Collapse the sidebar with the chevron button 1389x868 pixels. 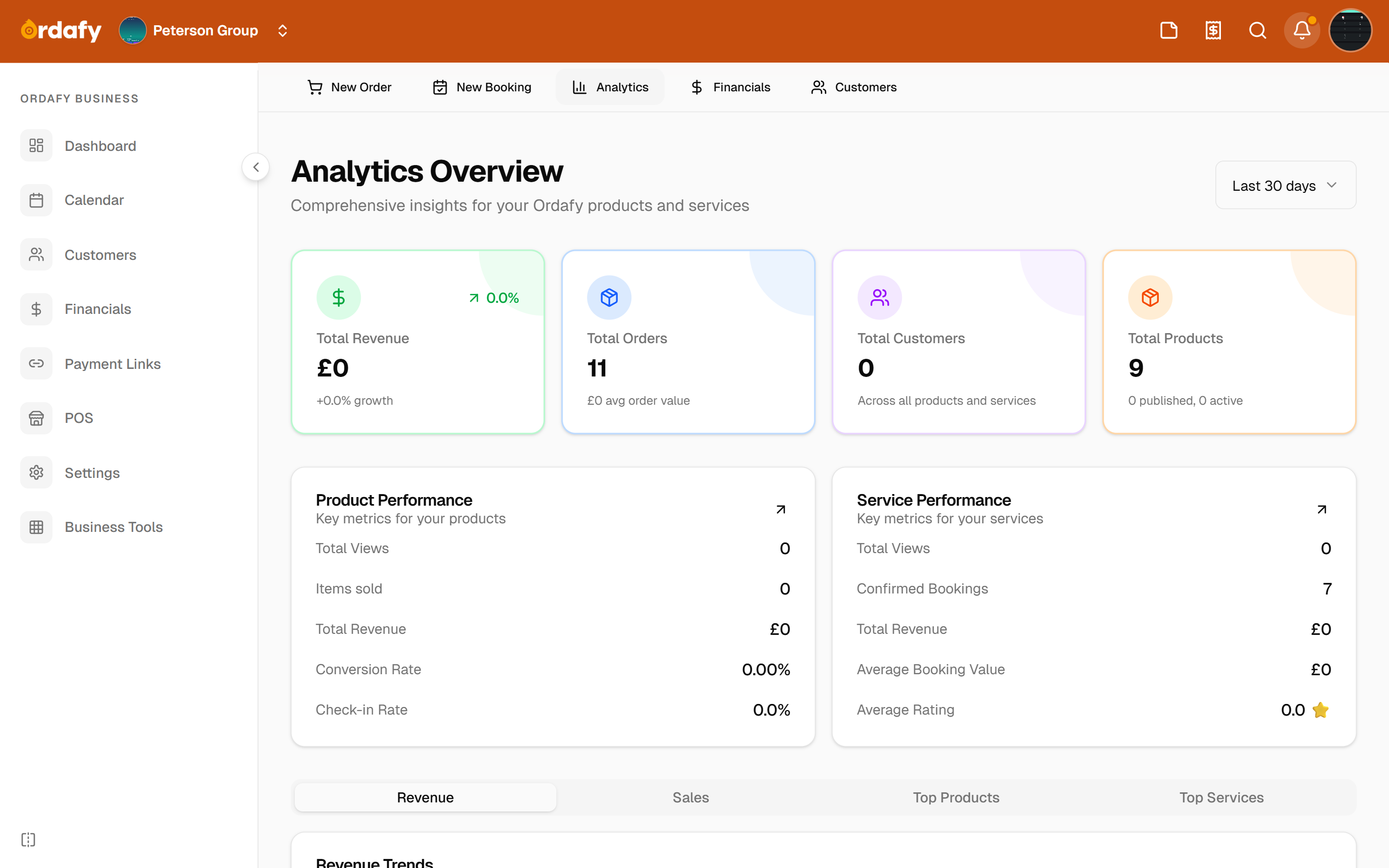coord(256,167)
